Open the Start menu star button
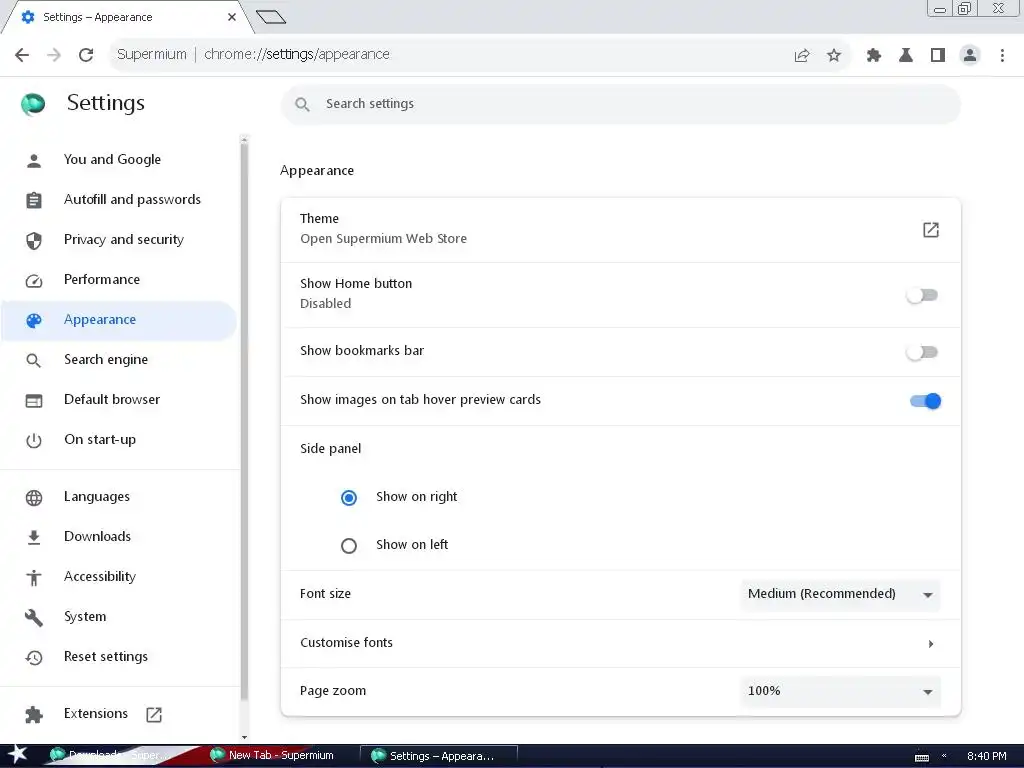This screenshot has width=1024, height=768. [x=18, y=755]
